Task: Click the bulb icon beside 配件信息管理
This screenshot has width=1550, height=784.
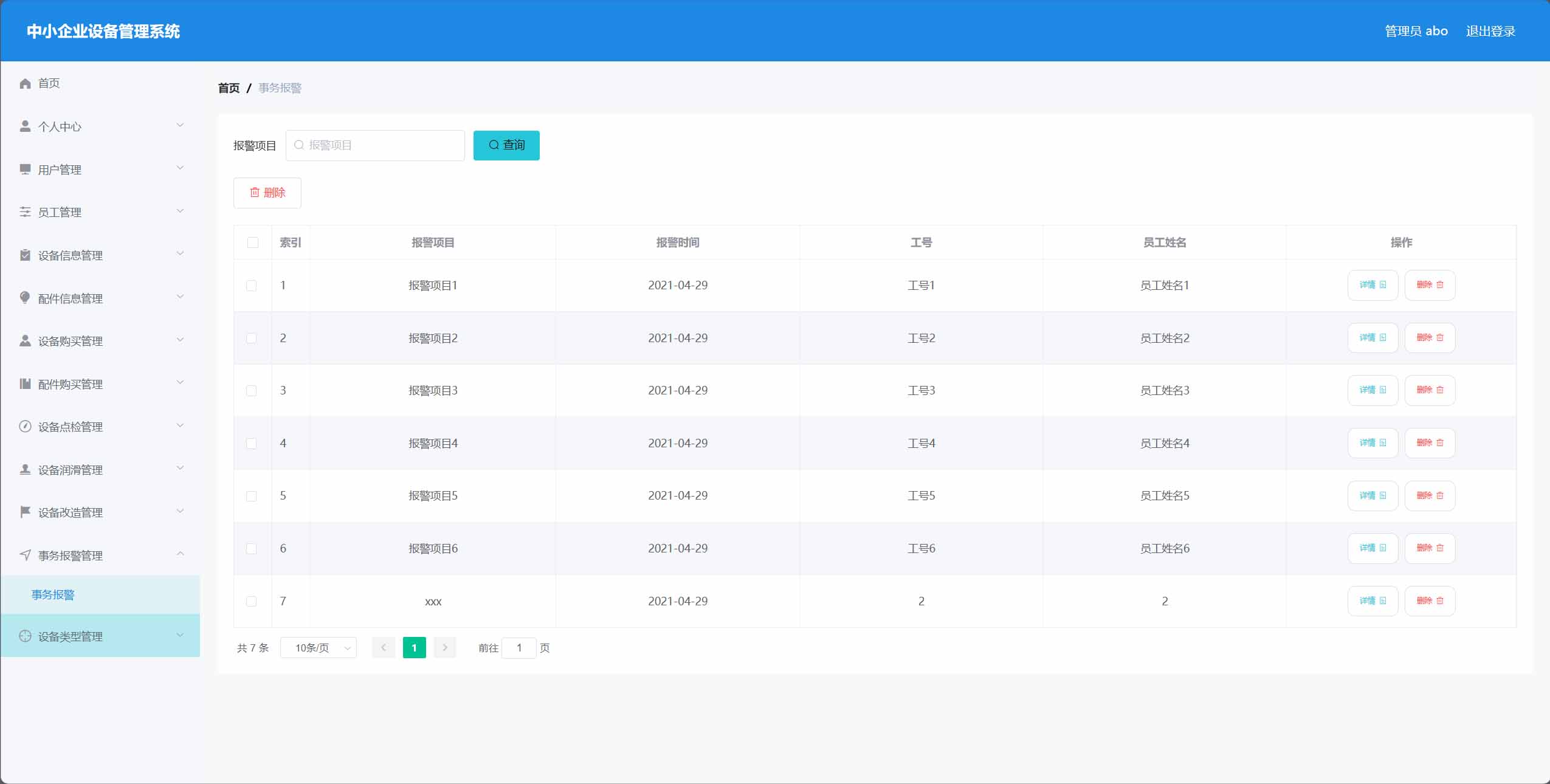Action: tap(25, 298)
